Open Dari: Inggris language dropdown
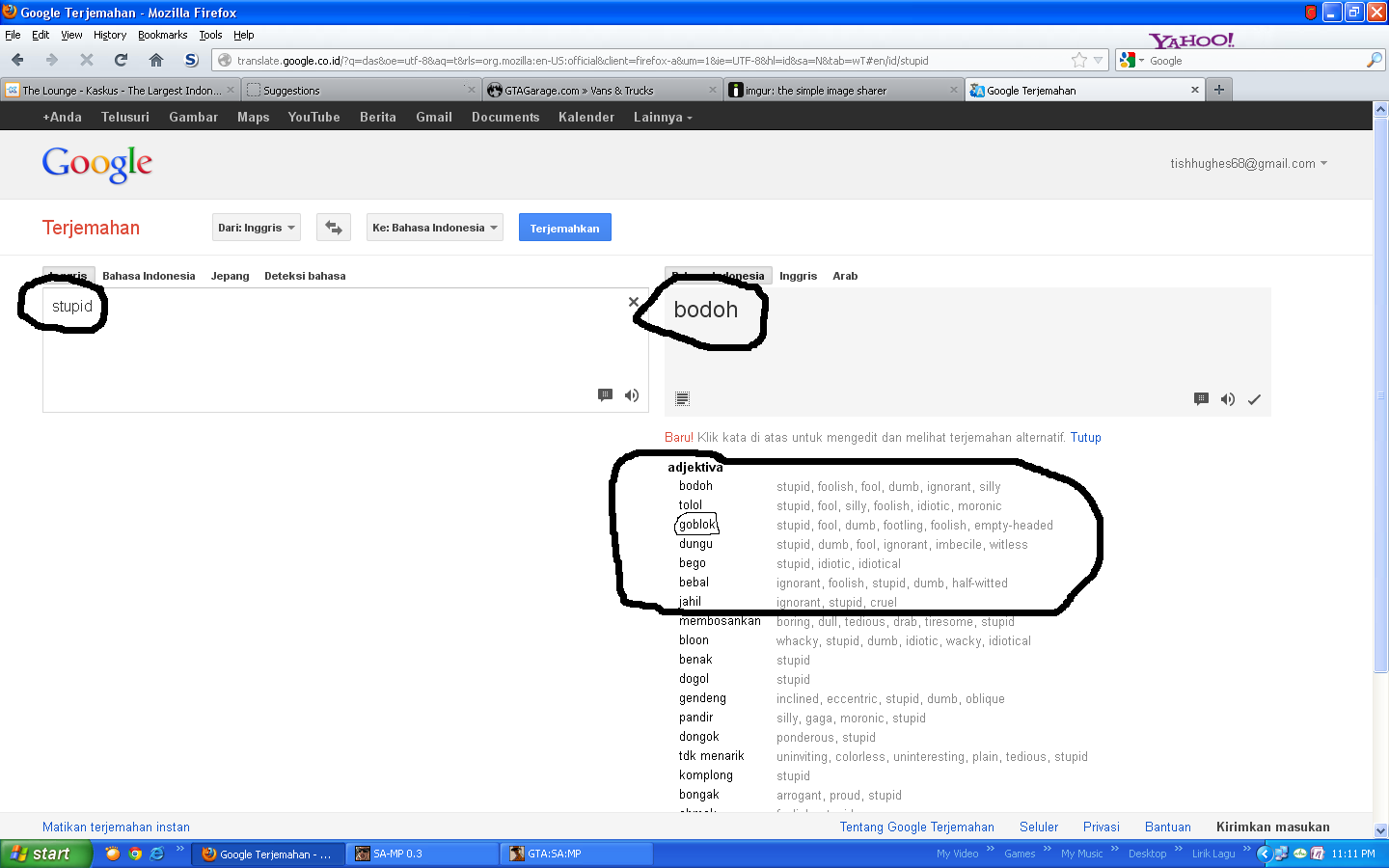1389x868 pixels. click(x=256, y=228)
